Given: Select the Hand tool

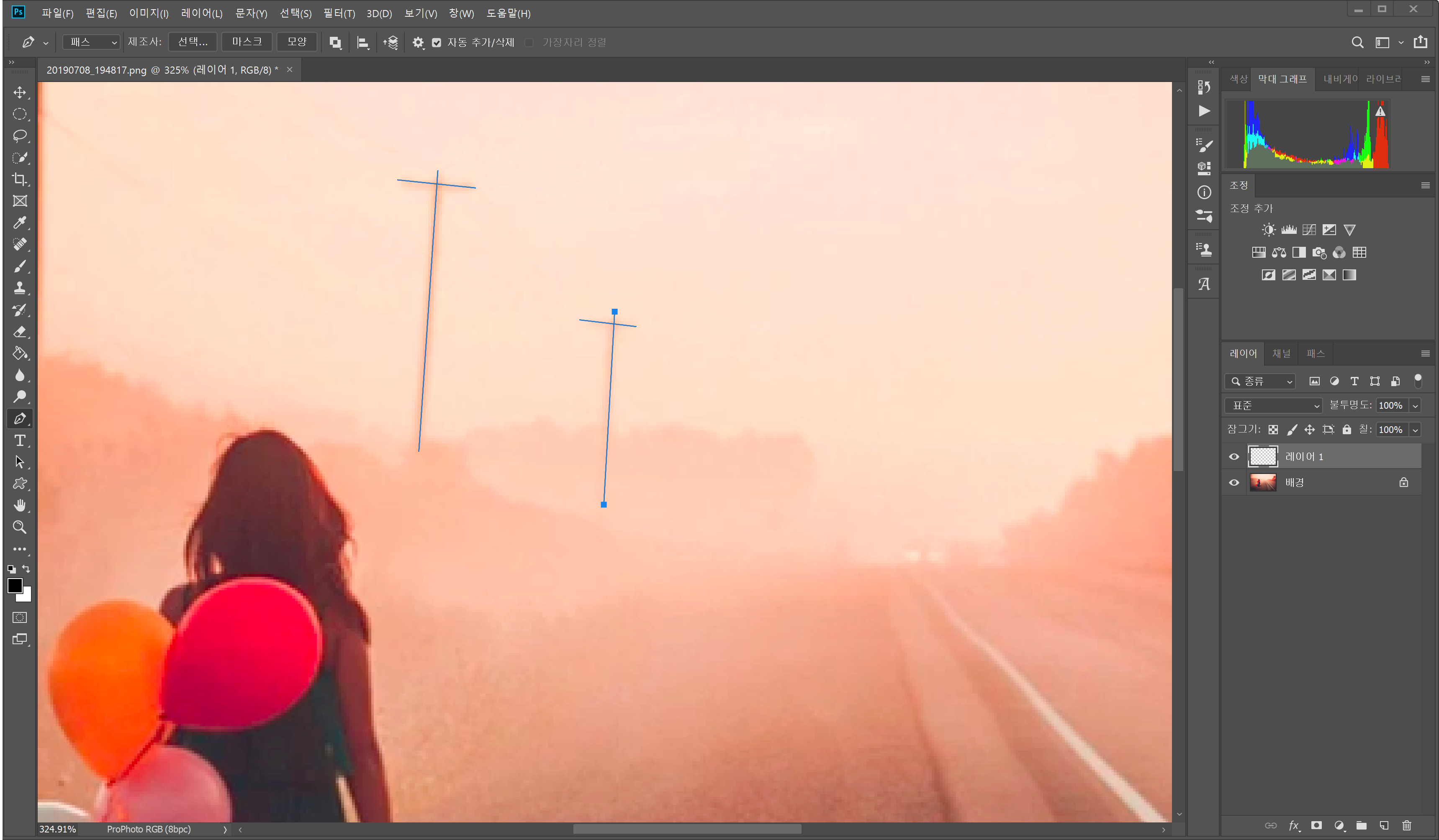Looking at the screenshot, I should click(x=19, y=506).
